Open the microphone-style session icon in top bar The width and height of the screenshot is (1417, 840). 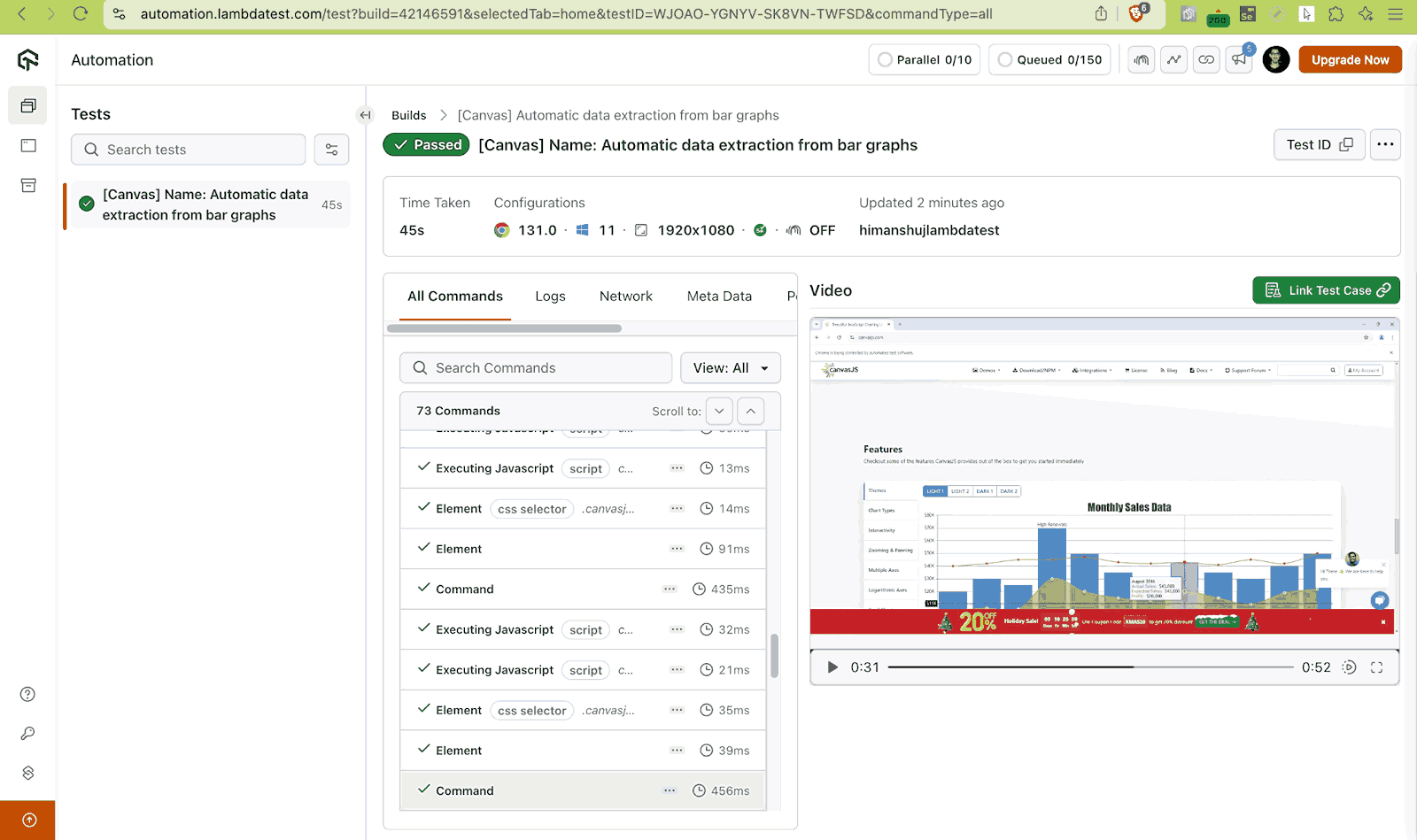(1141, 59)
